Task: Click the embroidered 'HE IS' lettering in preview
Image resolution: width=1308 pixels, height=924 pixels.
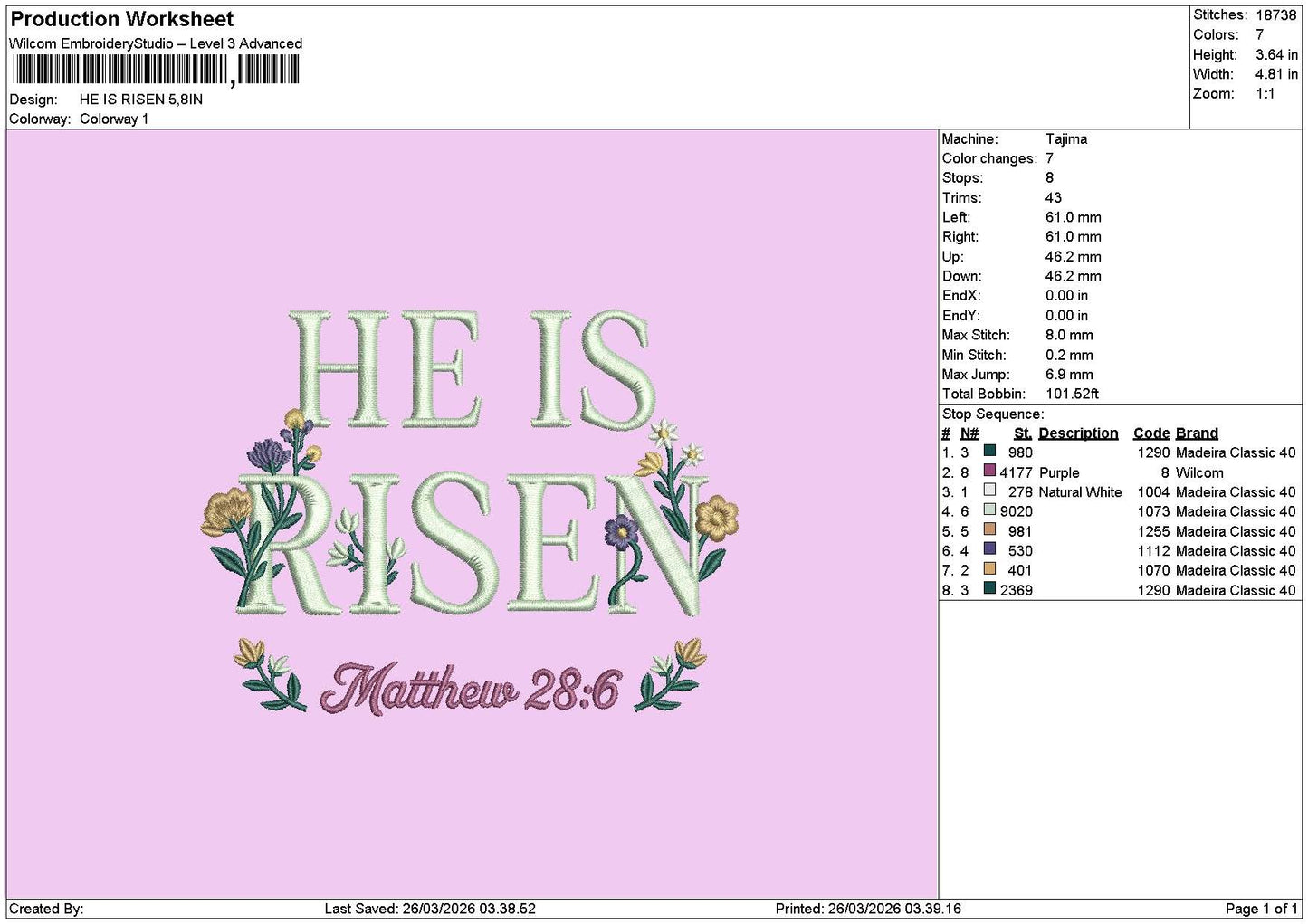Action: coord(472,369)
